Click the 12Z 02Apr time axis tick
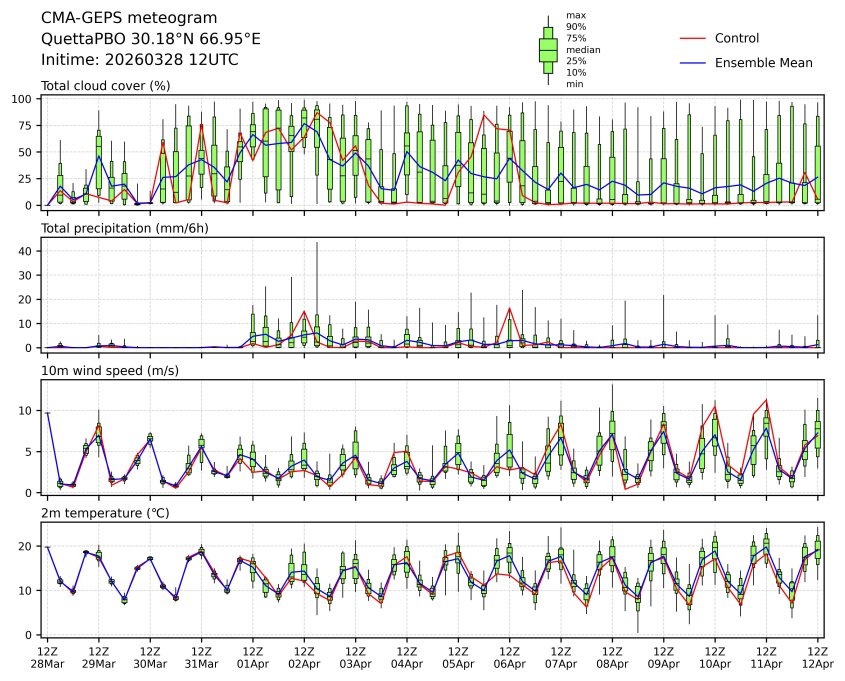The width and height of the screenshot is (845, 681). coord(304,656)
